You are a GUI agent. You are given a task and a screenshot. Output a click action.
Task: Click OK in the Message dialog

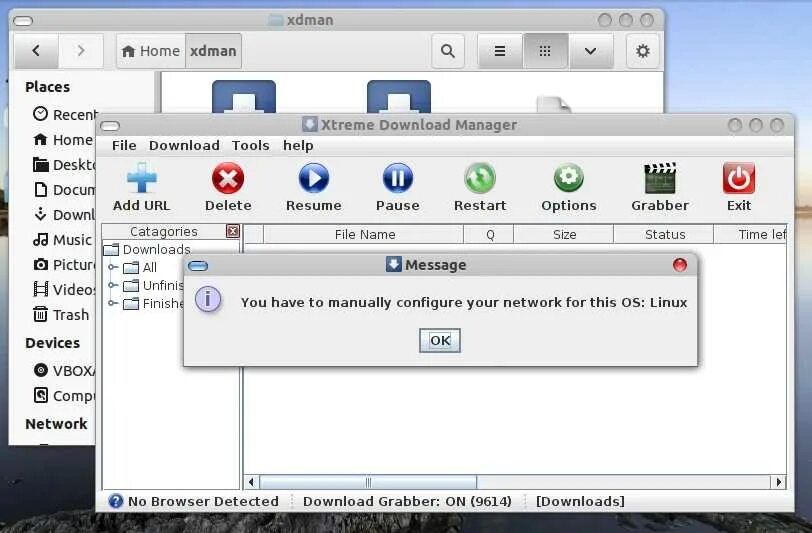coord(440,340)
